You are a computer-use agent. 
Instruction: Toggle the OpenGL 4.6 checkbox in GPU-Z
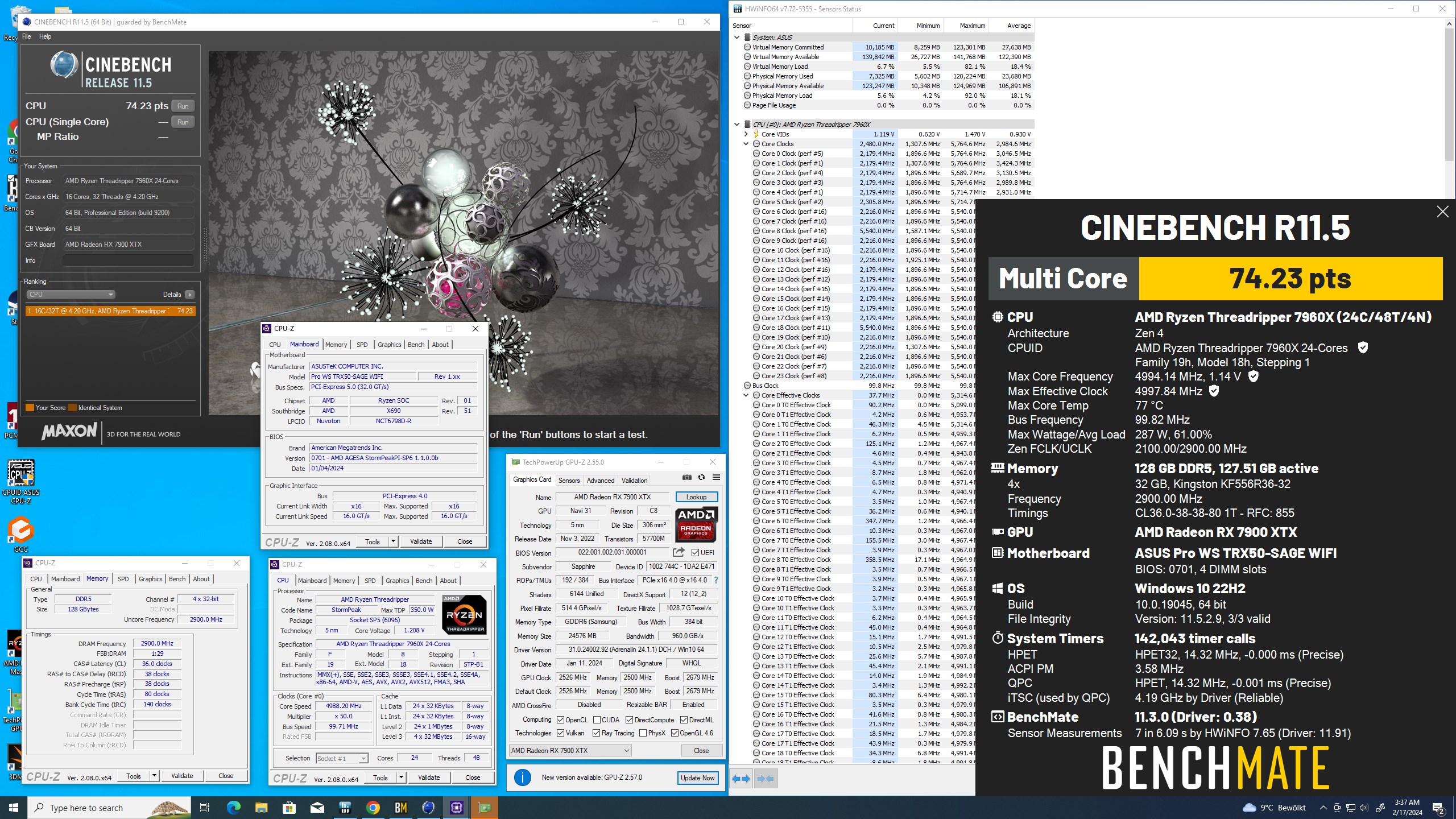pyautogui.click(x=675, y=733)
